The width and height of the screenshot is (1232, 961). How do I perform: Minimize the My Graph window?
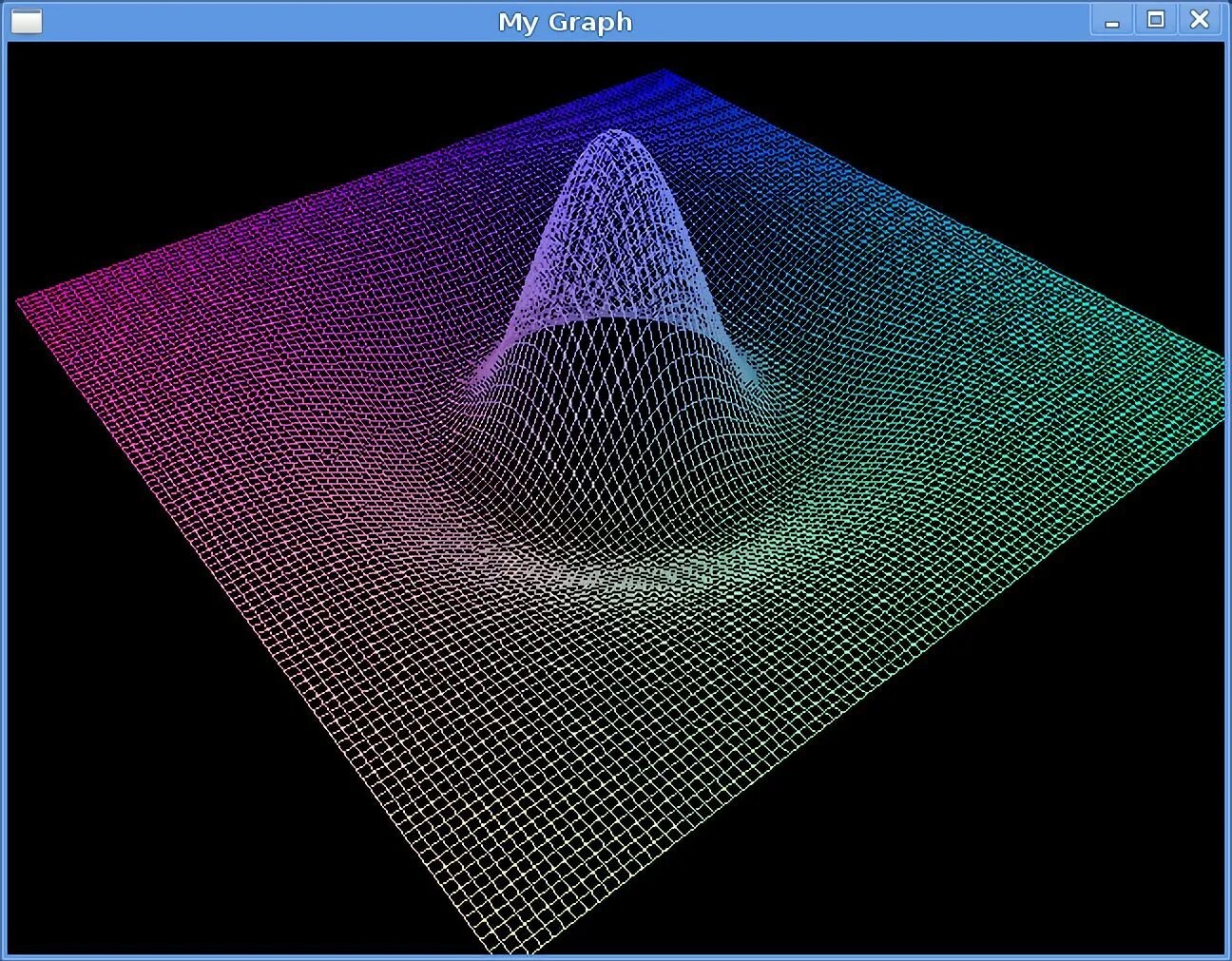pos(1112,20)
